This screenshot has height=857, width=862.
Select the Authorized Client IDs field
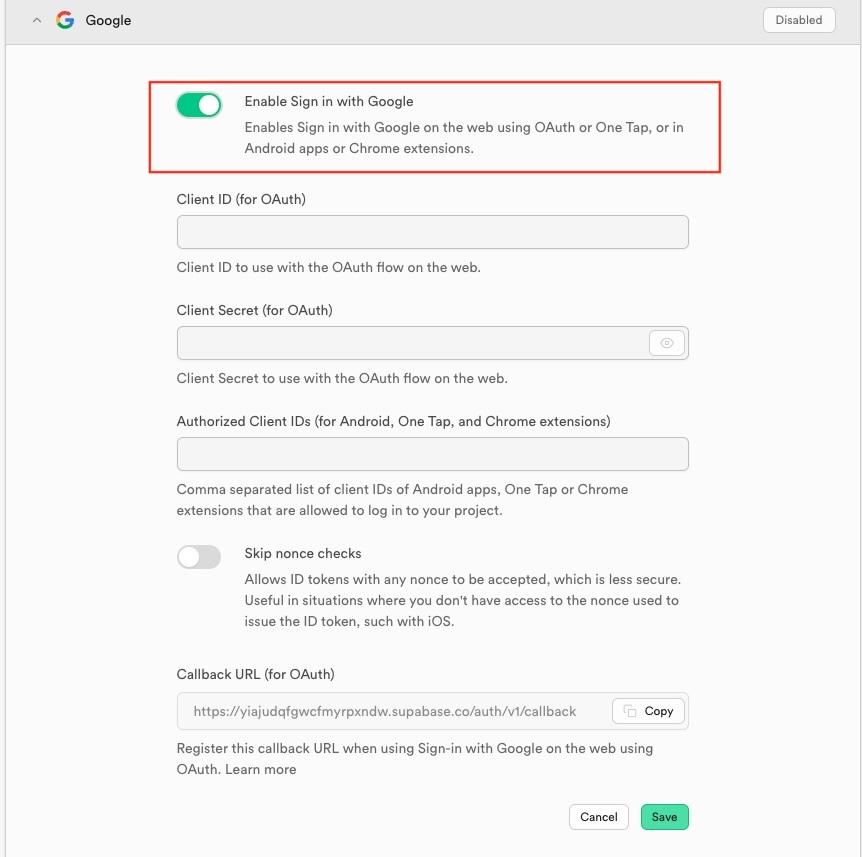(432, 453)
